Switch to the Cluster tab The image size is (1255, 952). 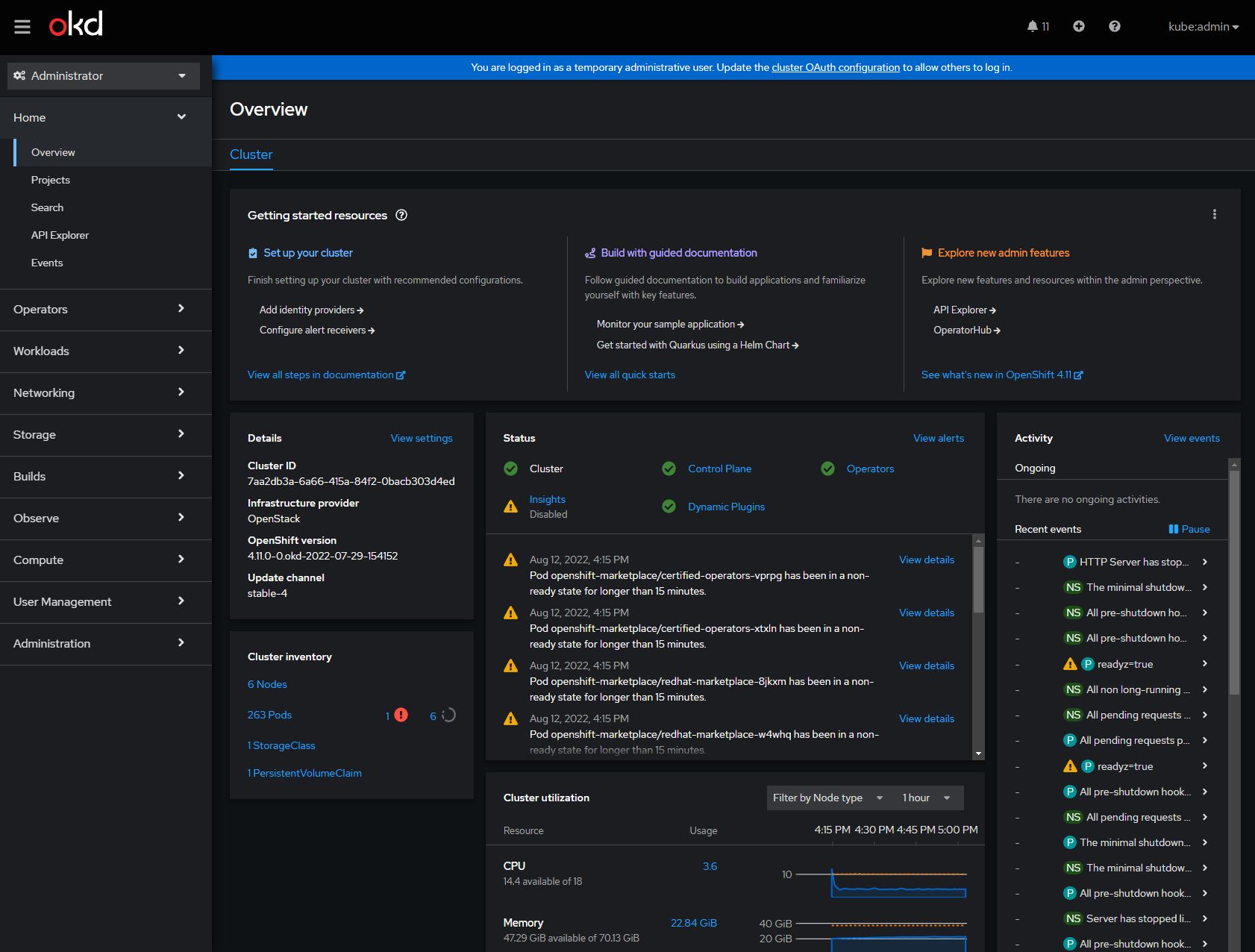[251, 154]
